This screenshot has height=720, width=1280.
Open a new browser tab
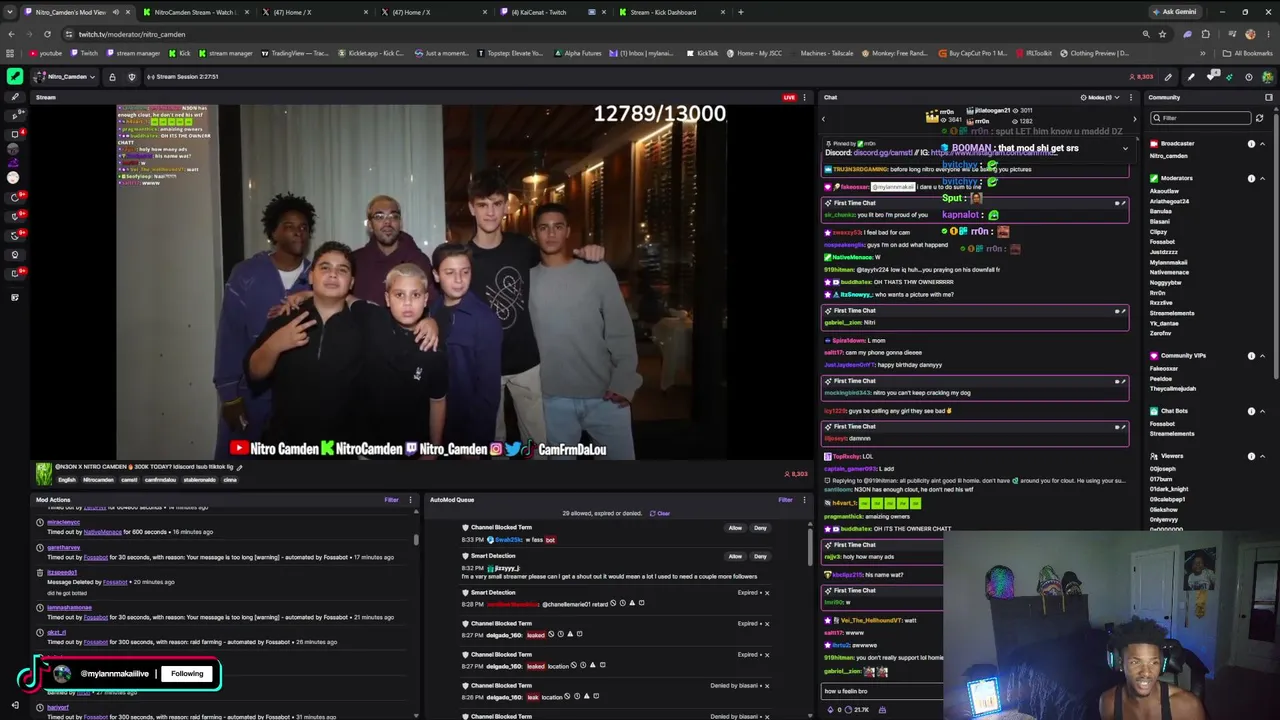pyautogui.click(x=740, y=12)
